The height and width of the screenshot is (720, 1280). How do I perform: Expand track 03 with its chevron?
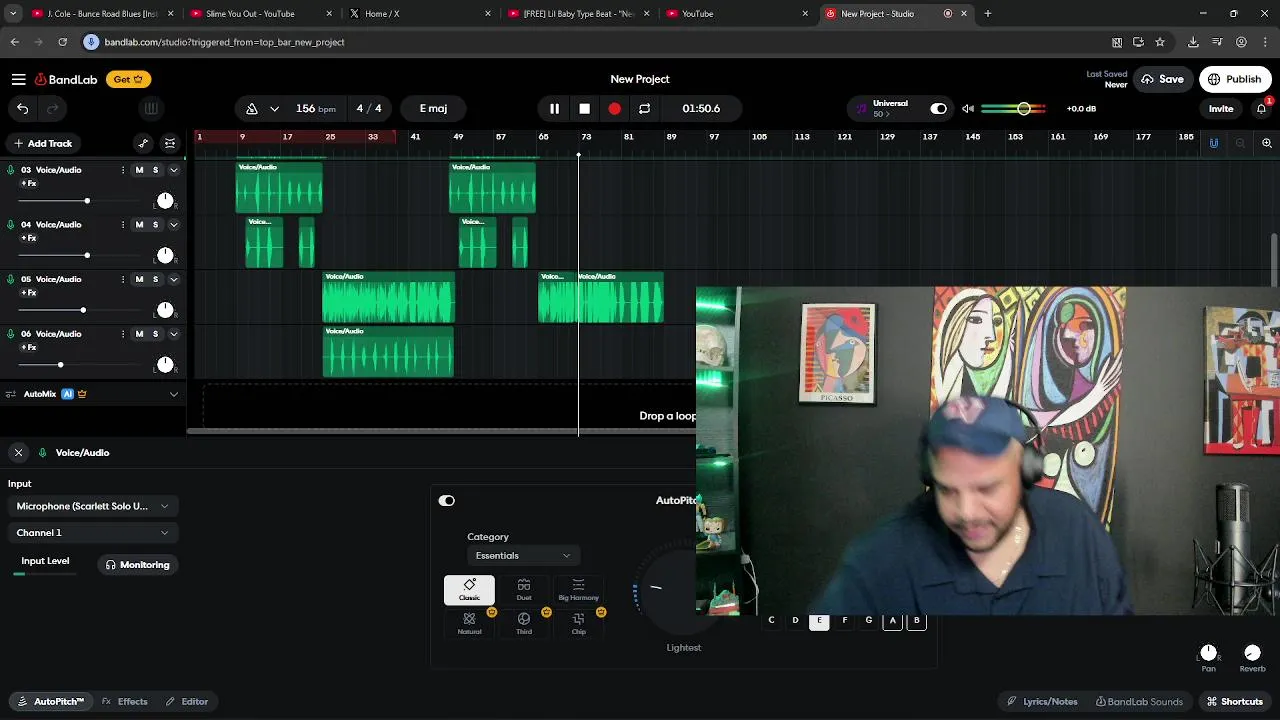pyautogui.click(x=173, y=170)
